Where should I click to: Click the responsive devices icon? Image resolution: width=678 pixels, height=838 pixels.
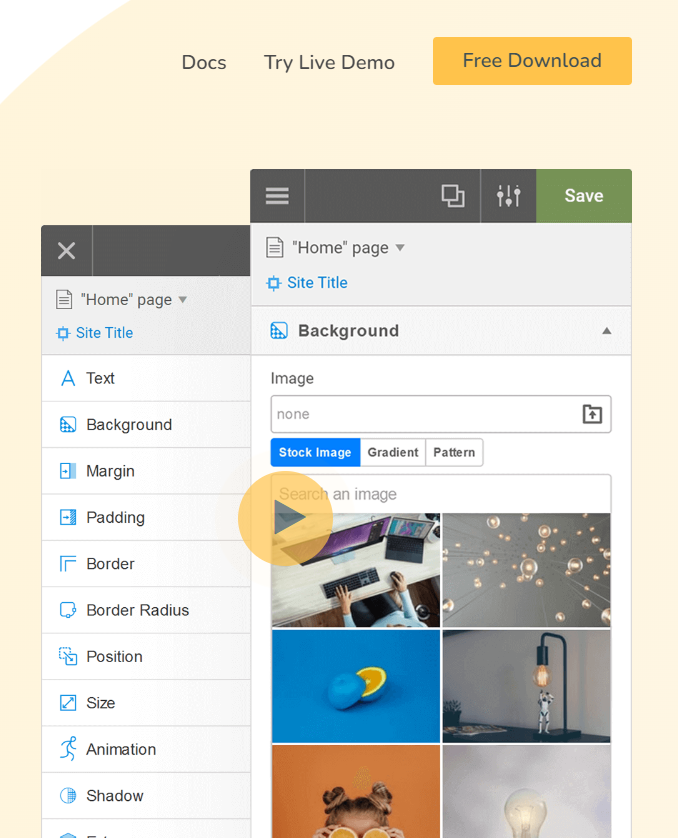pos(453,196)
